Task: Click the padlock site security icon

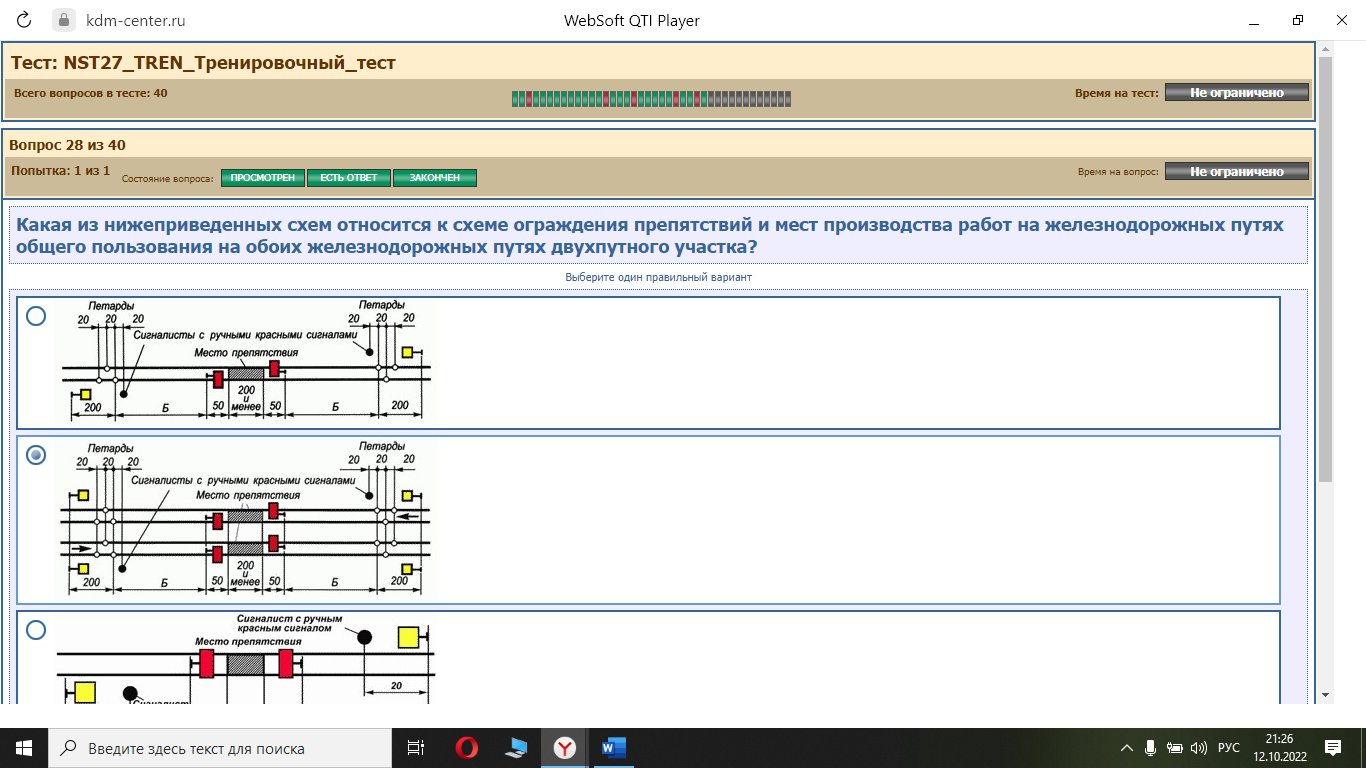Action: coord(62,20)
